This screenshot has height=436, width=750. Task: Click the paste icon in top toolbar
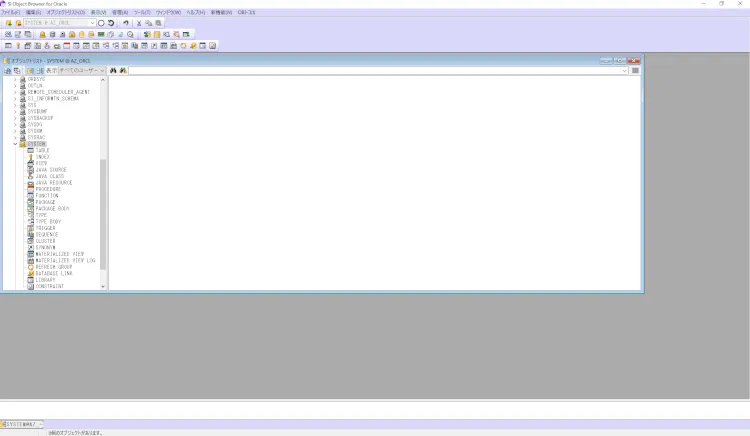point(158,23)
